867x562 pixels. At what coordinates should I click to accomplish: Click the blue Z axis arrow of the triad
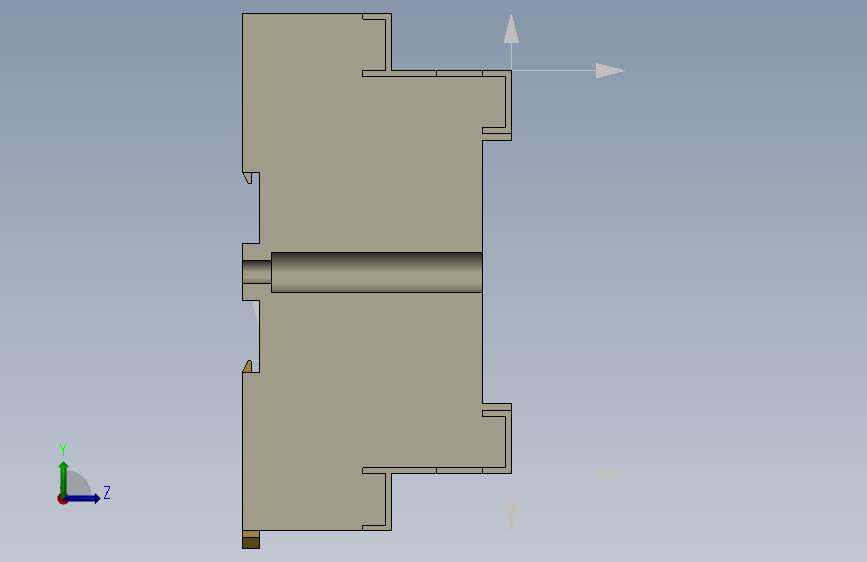pos(83,498)
